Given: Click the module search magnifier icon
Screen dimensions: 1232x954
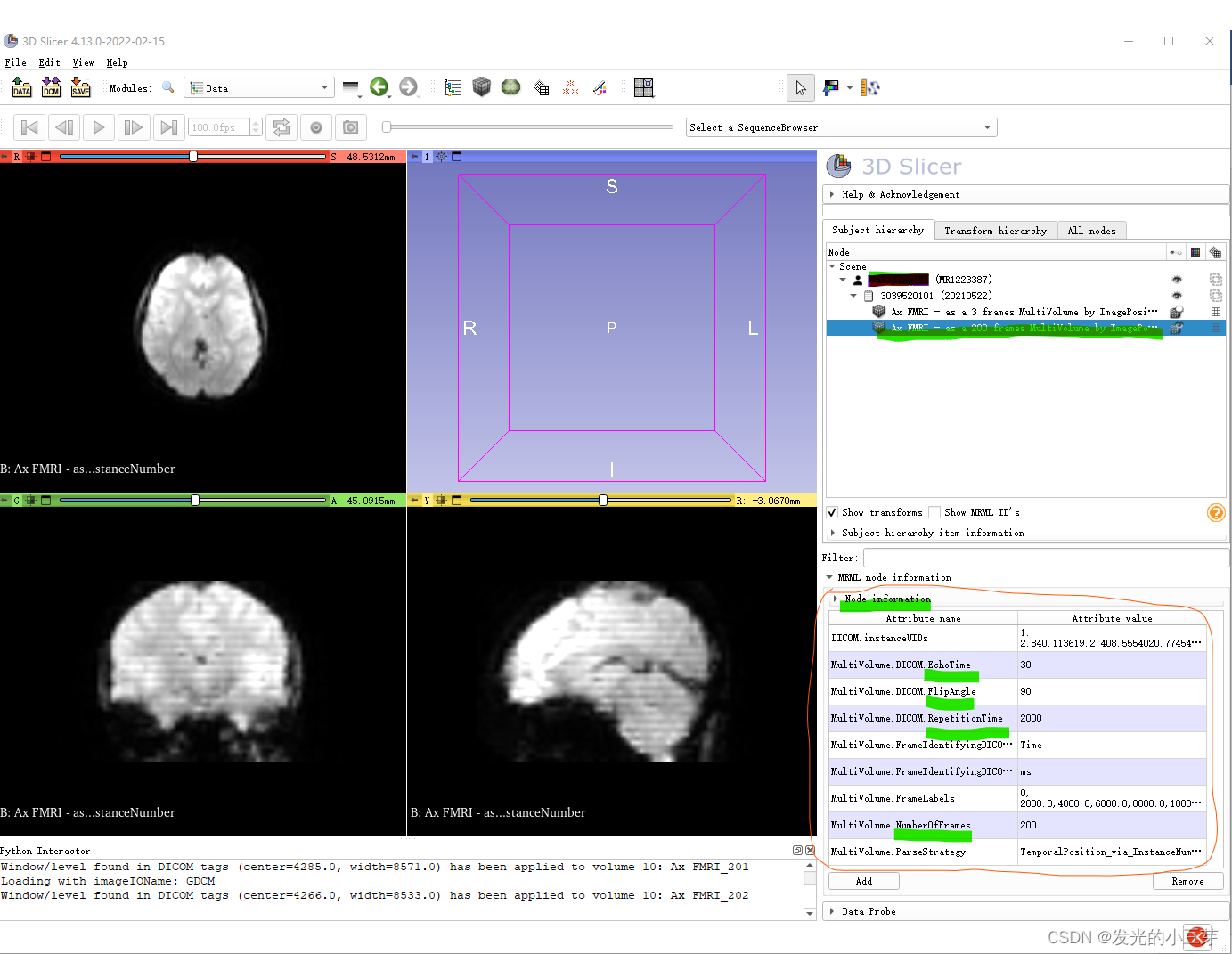Looking at the screenshot, I should tap(168, 87).
